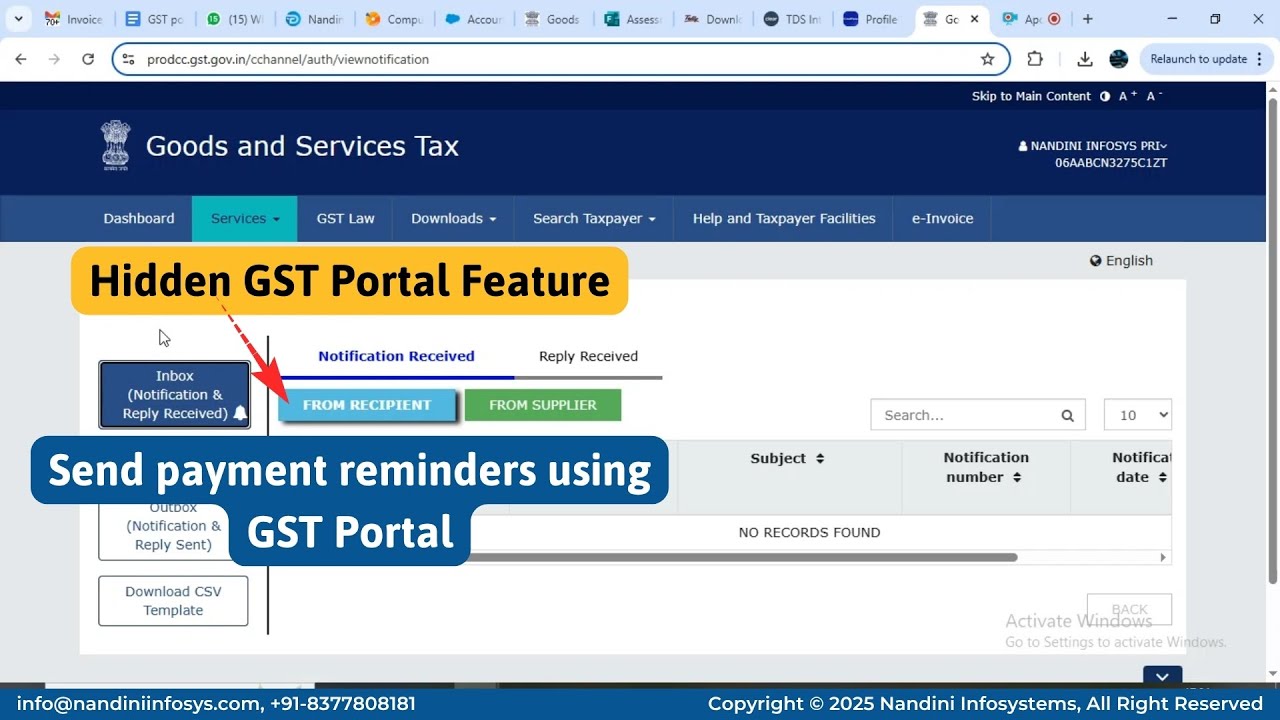Click the dark chevron-down button at bottom

pyautogui.click(x=1162, y=676)
